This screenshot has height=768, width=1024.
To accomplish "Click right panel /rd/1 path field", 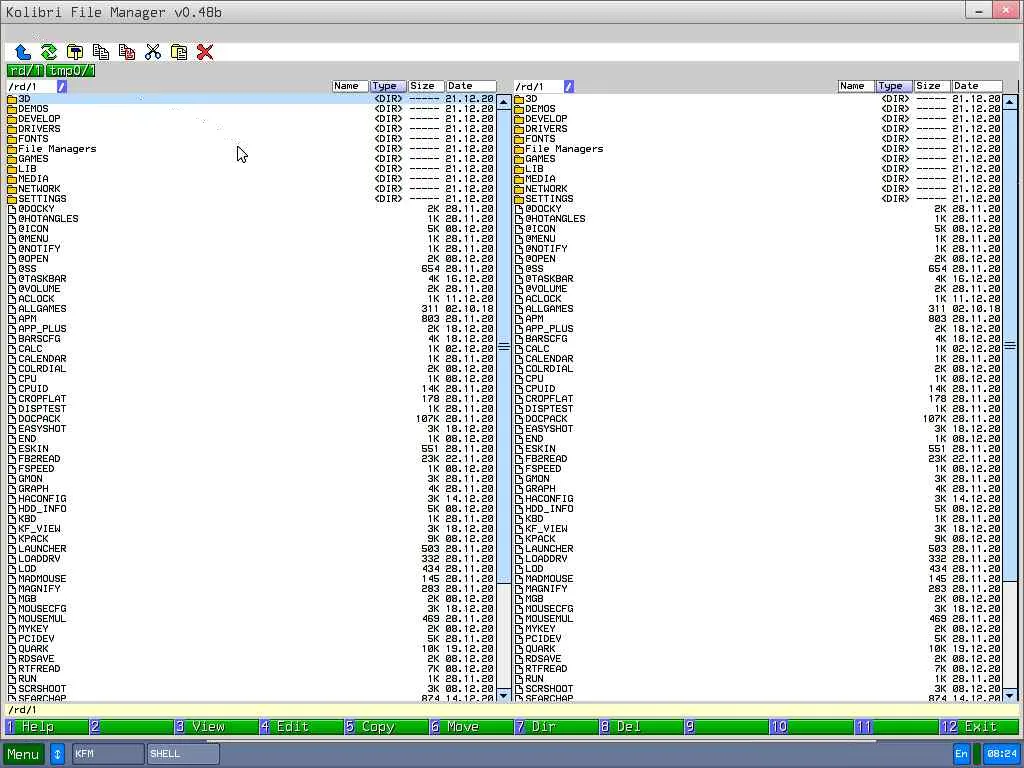I will tap(539, 86).
